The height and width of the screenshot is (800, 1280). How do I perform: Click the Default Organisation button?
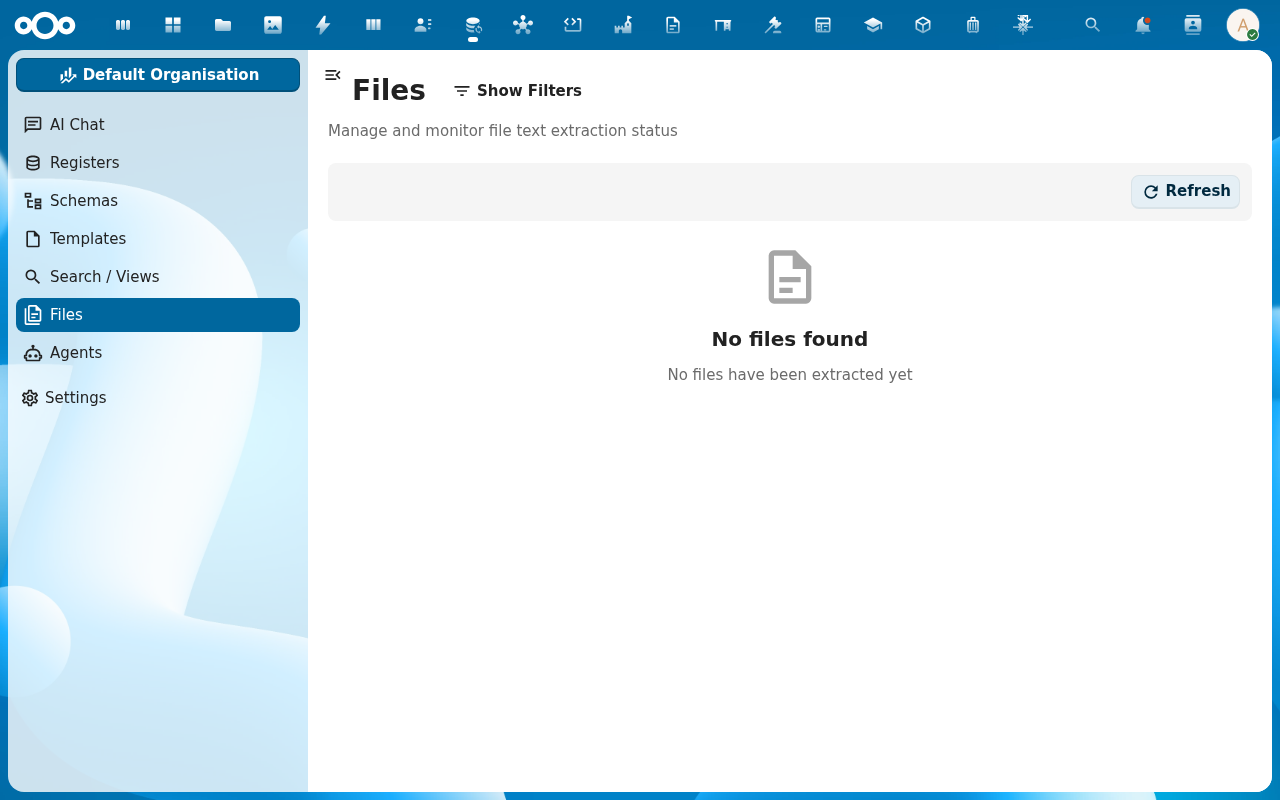158,75
